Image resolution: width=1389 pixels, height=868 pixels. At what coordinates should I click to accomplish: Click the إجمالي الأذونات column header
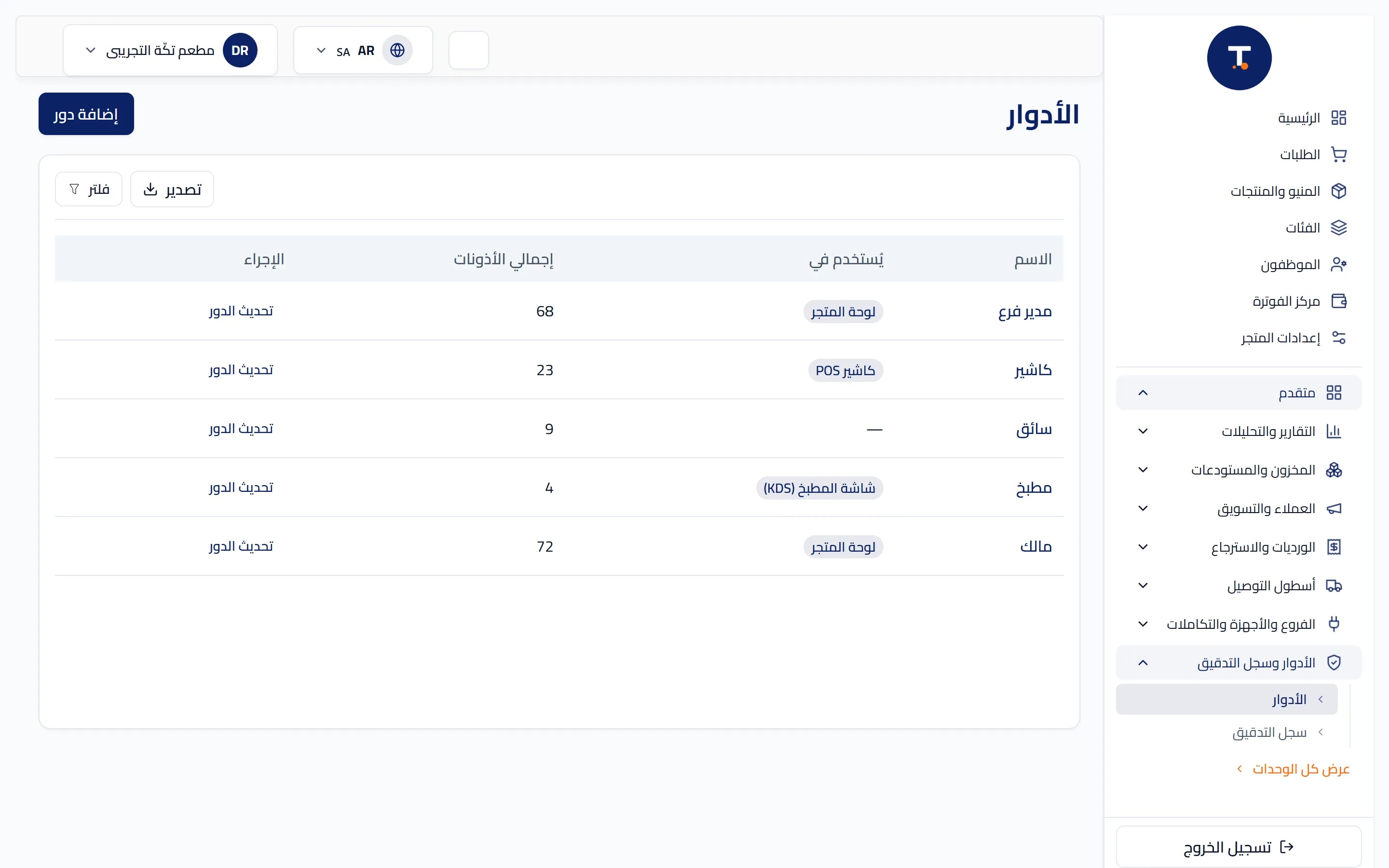pos(504,259)
